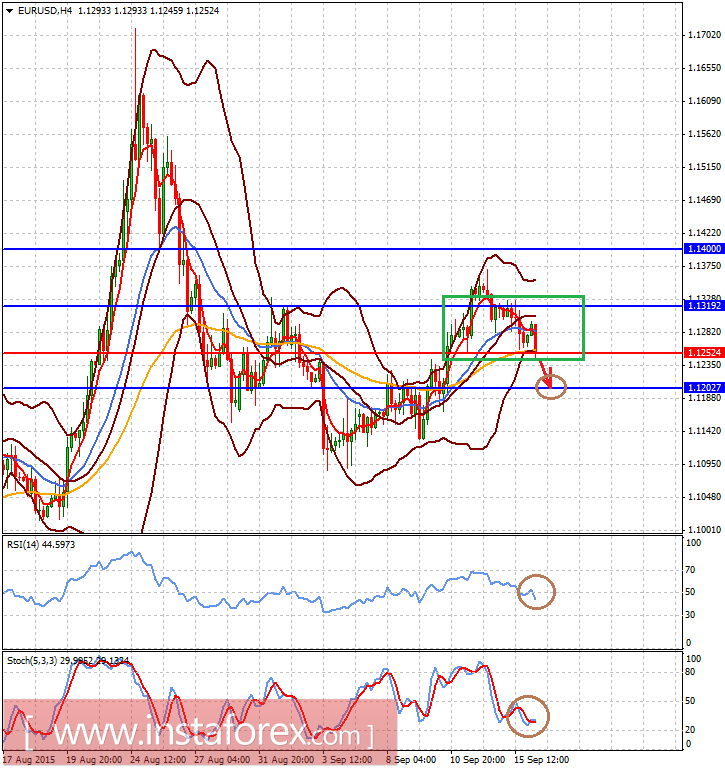Click the 17 Aug 2015 date label
Image resolution: width=725 pixels, height=768 pixels.
coord(28,759)
